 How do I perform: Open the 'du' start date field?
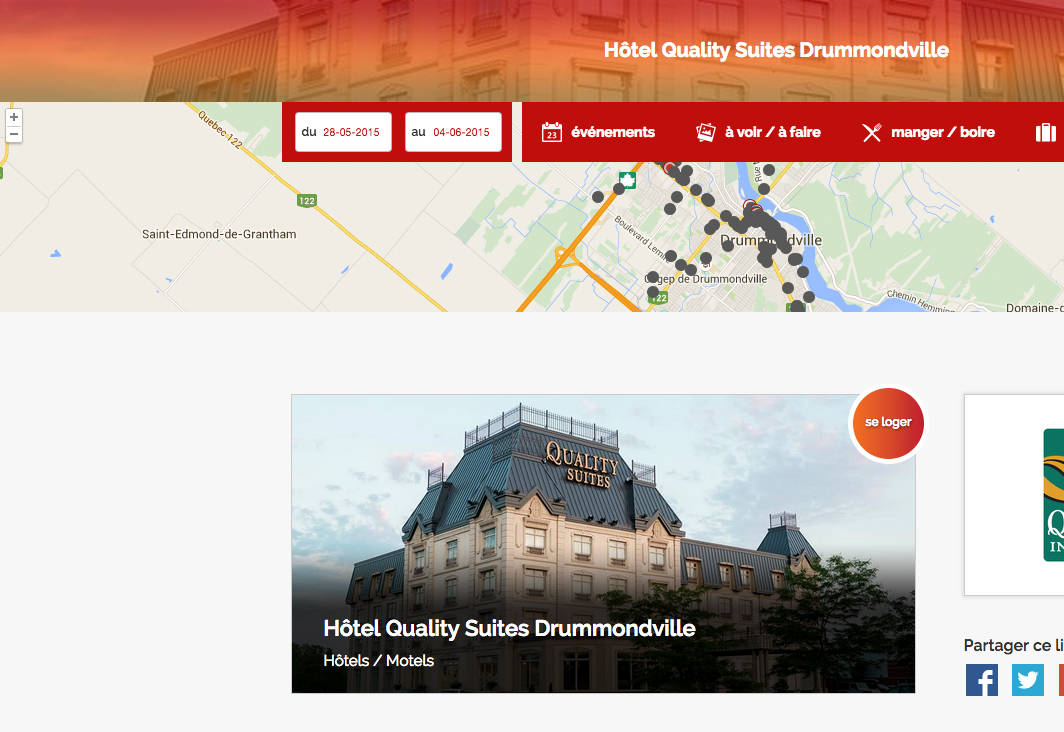click(x=343, y=132)
